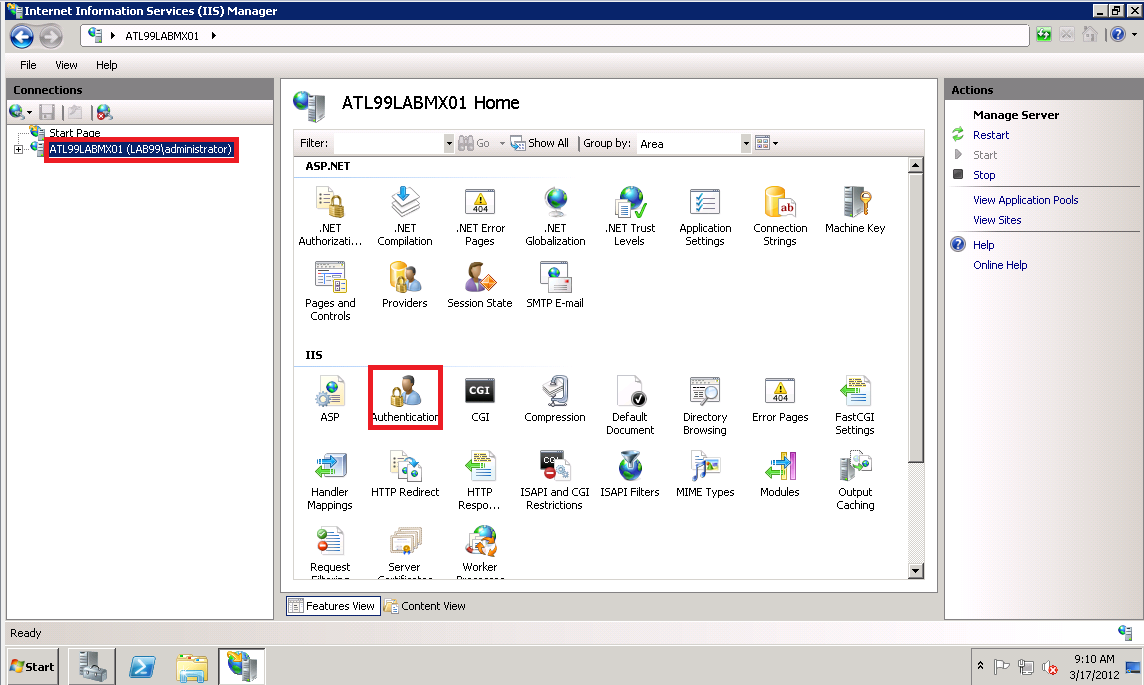Open the address bar ATL99LABMX01 breadcrumb arrow
Image resolution: width=1144 pixels, height=685 pixels.
(x=214, y=35)
